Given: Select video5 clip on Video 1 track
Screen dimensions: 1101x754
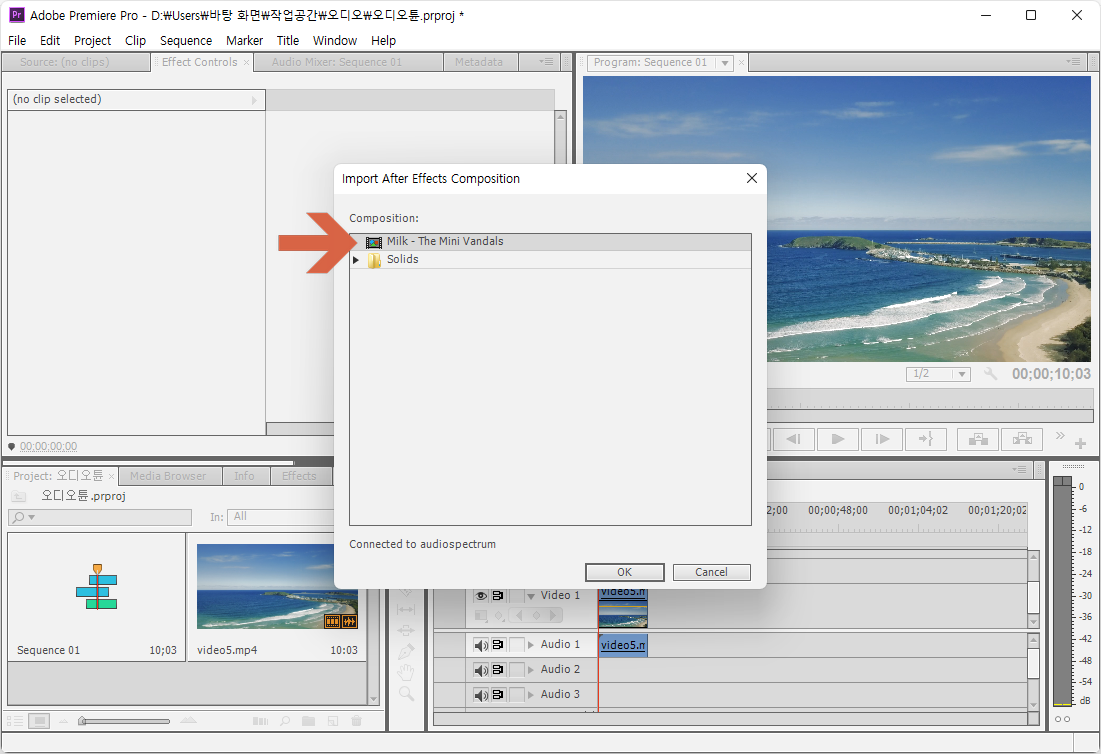Looking at the screenshot, I should point(623,607).
